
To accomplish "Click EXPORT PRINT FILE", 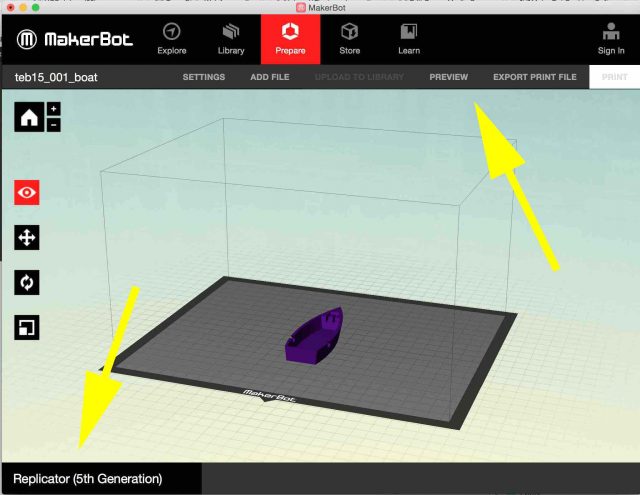I will [x=535, y=77].
